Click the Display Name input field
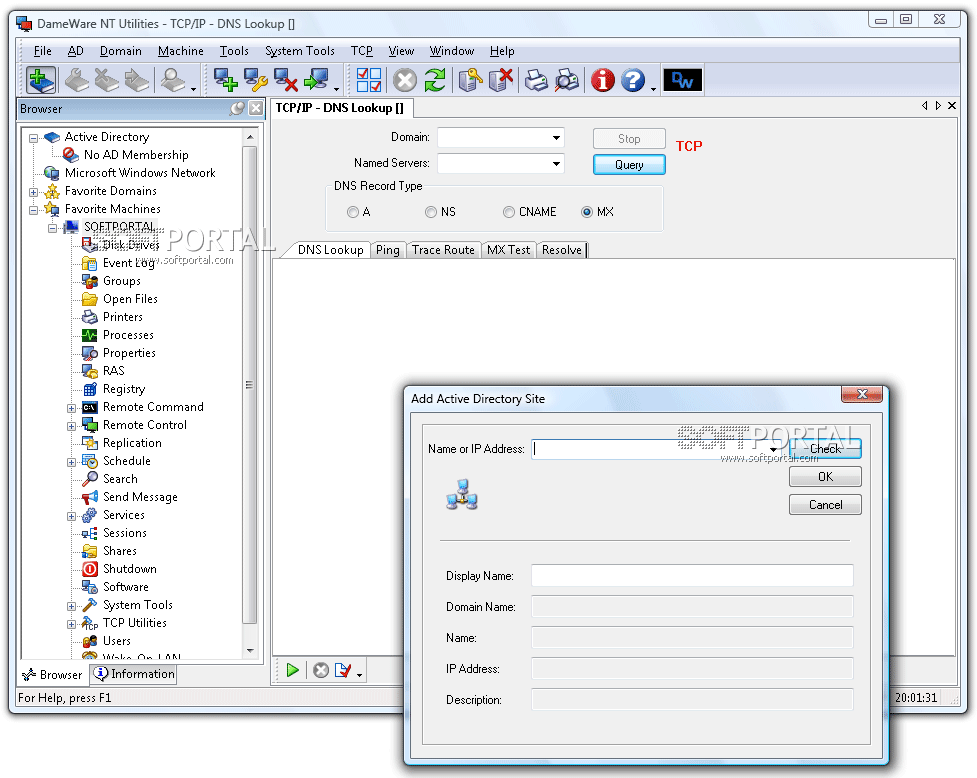The width and height of the screenshot is (977, 778). (x=692, y=576)
